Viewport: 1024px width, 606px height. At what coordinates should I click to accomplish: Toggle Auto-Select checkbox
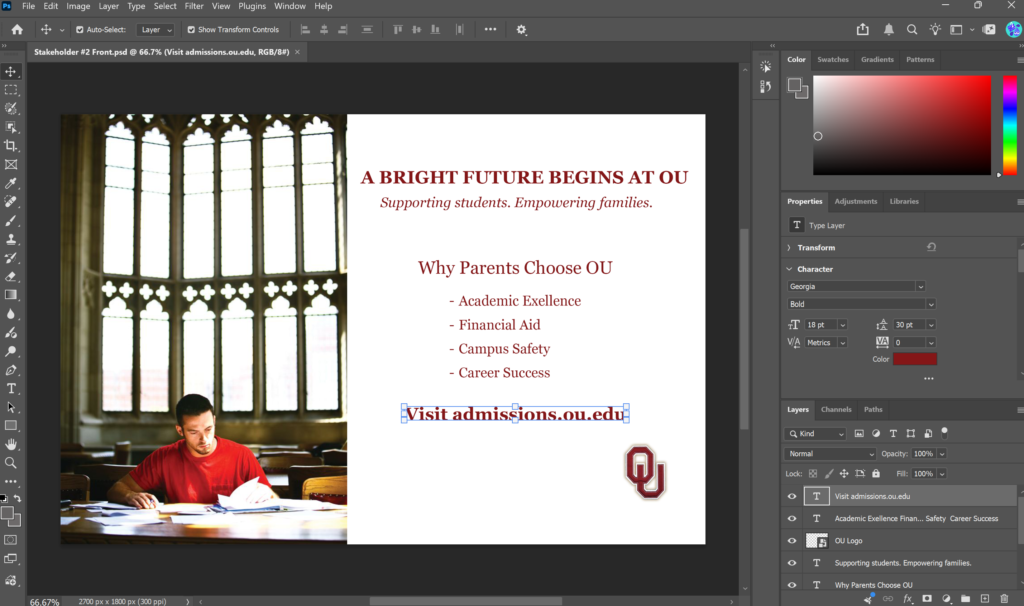[x=80, y=29]
